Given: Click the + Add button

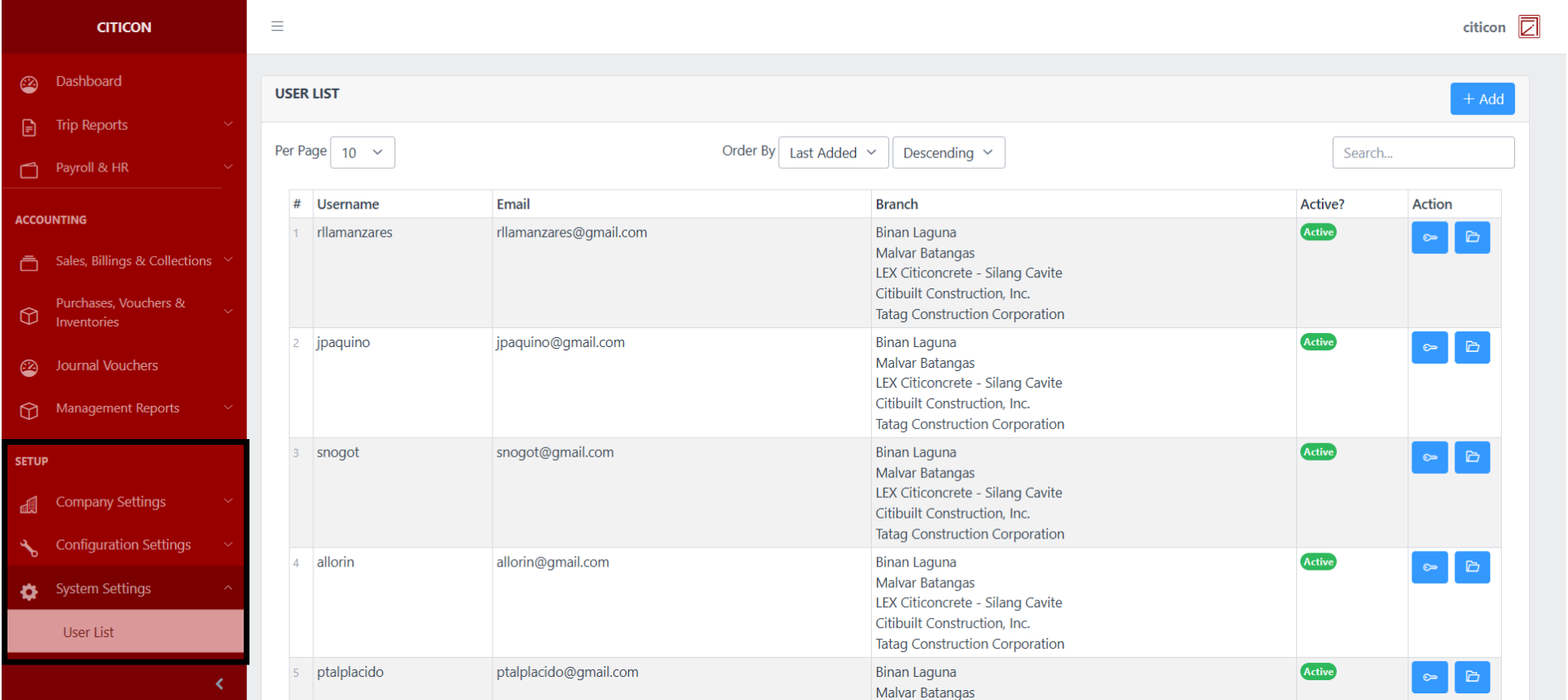Looking at the screenshot, I should 1482,99.
